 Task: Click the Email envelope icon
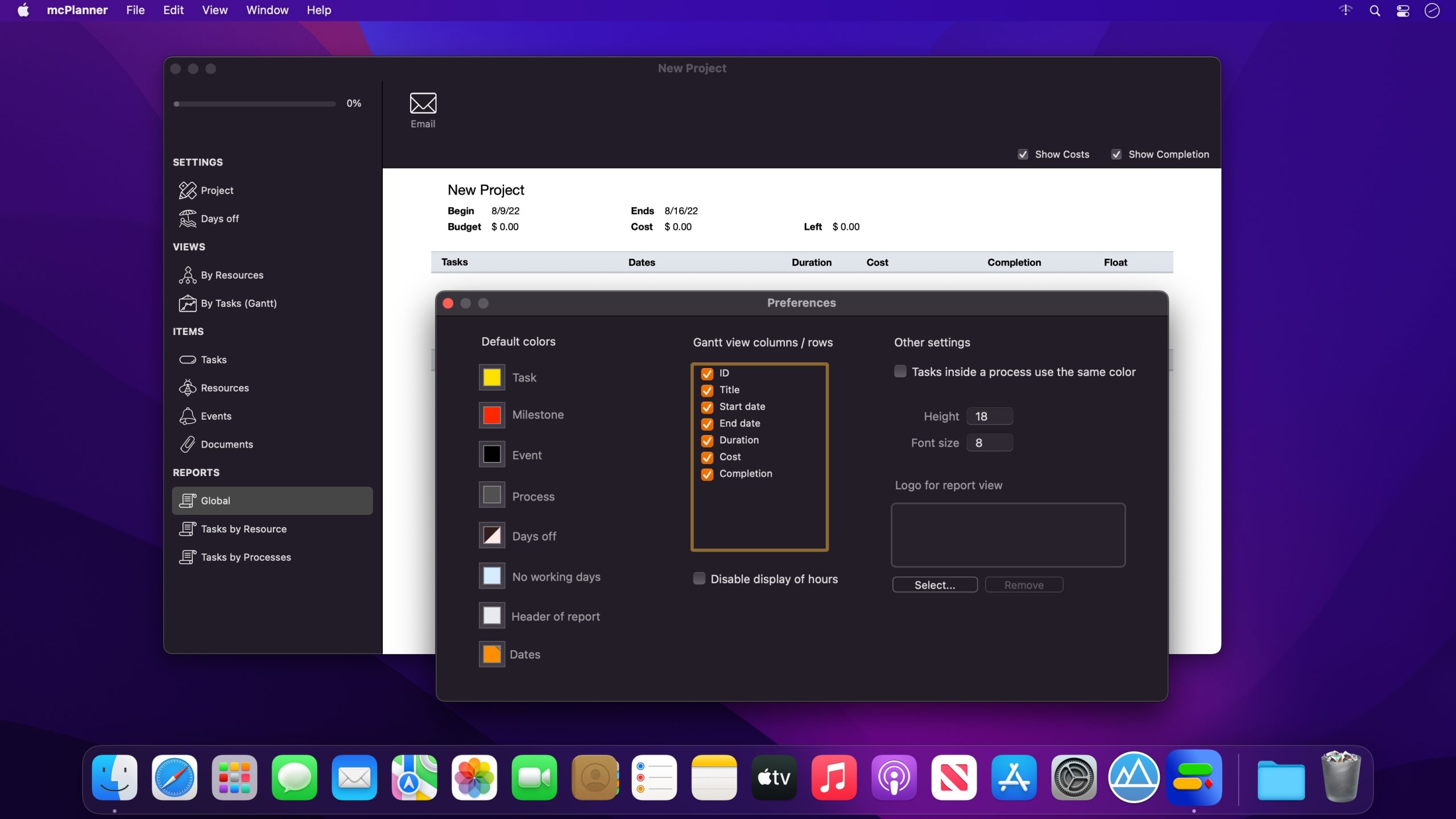(x=423, y=104)
